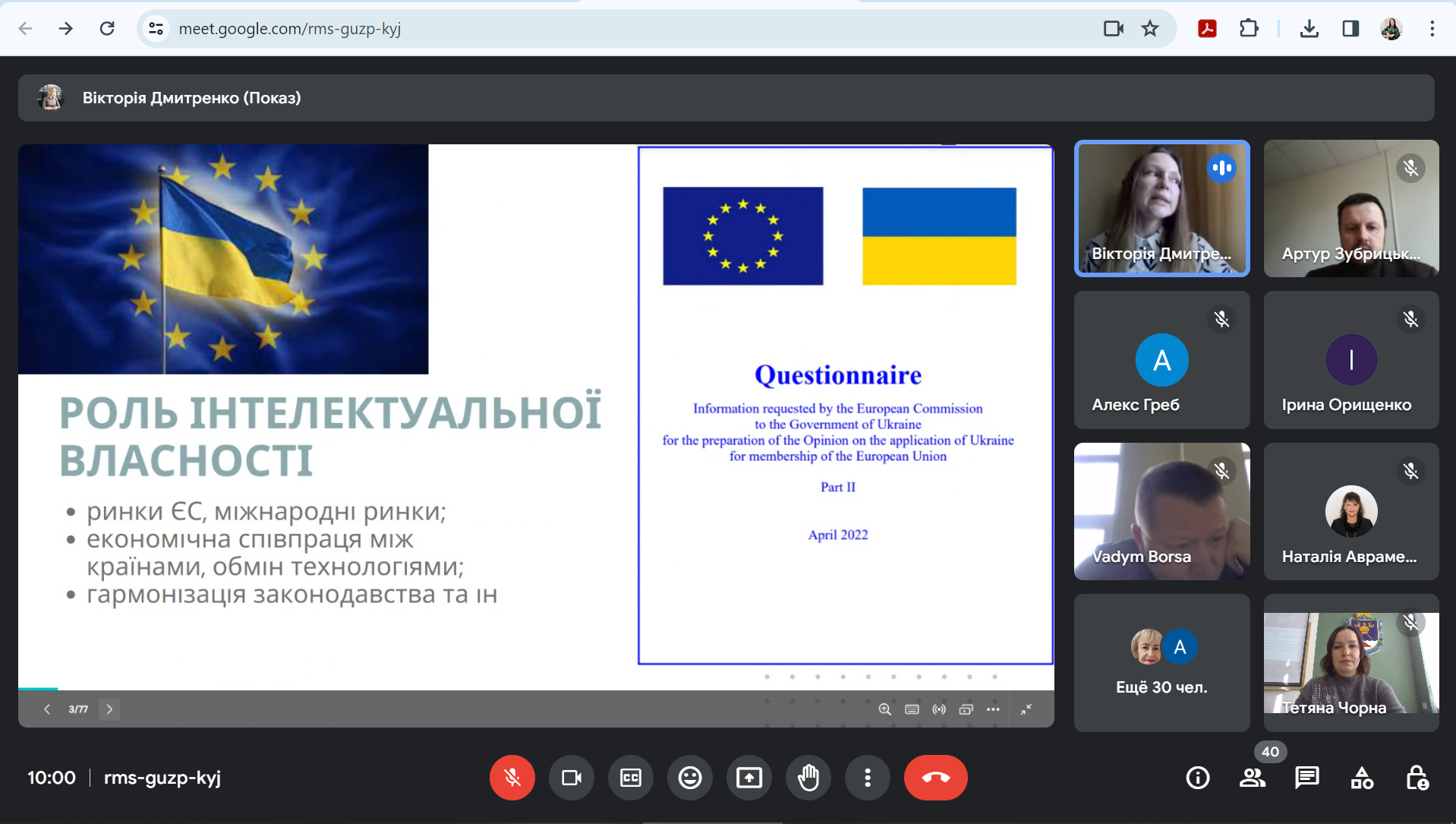Toggle the browser side panel
Viewport: 1456px width, 824px height.
coord(1350,29)
